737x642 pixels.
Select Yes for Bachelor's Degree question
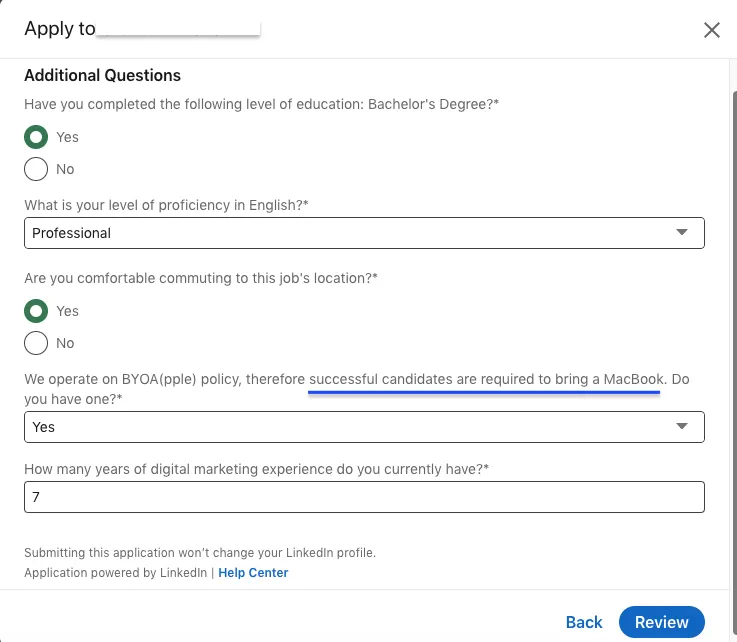pyautogui.click(x=36, y=137)
